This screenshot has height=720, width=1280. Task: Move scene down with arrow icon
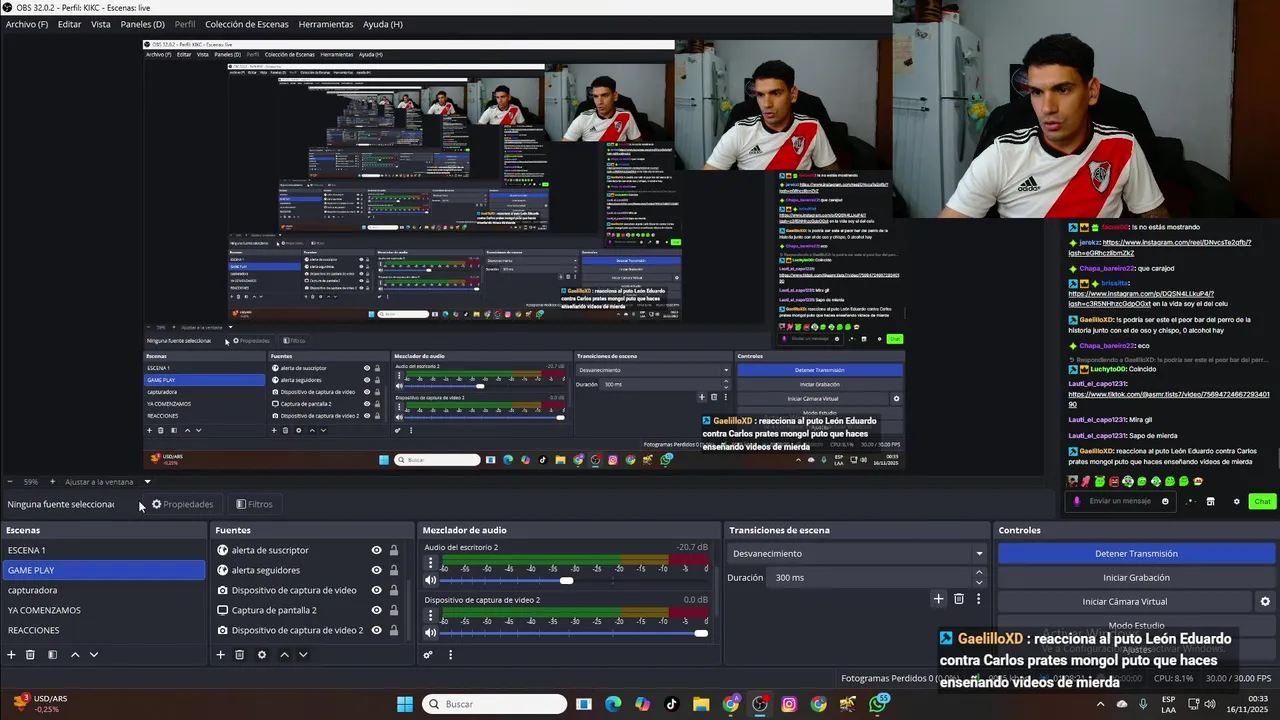(94, 655)
